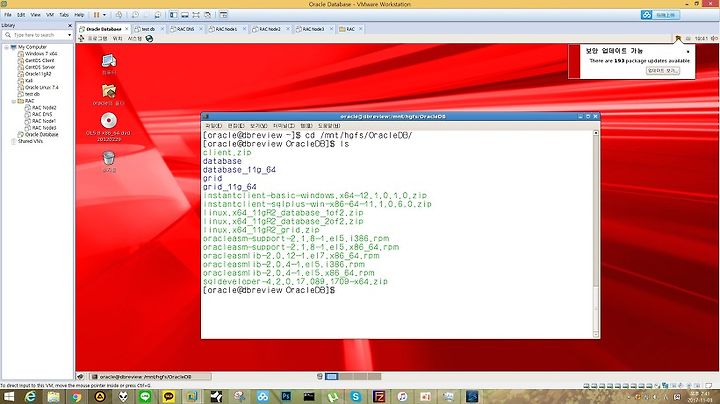The width and height of the screenshot is (720, 404).
Task: Open the guest Places menu in GNOME panel
Action: (x=118, y=39)
